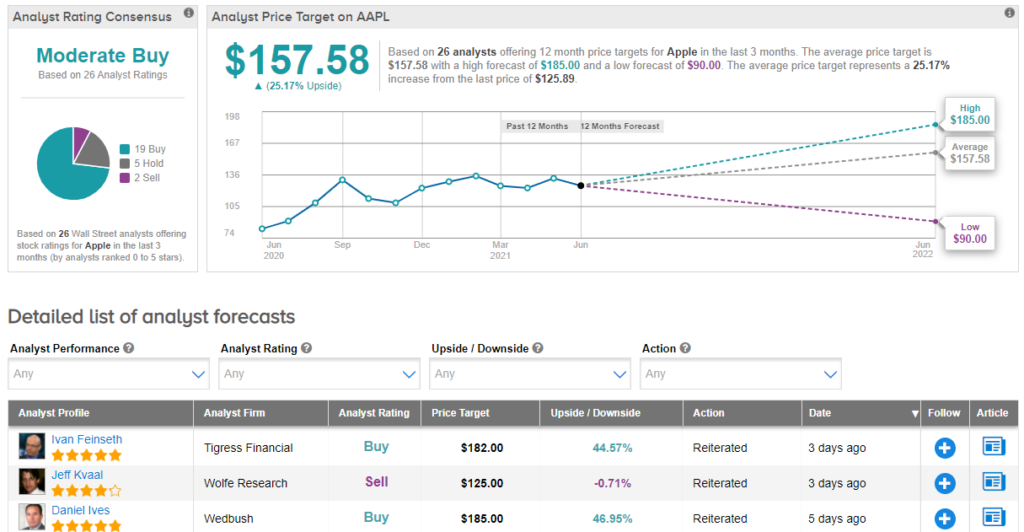The image size is (1024, 532).
Task: Click help icon next to Upside / Downside filter
Action: tap(538, 349)
